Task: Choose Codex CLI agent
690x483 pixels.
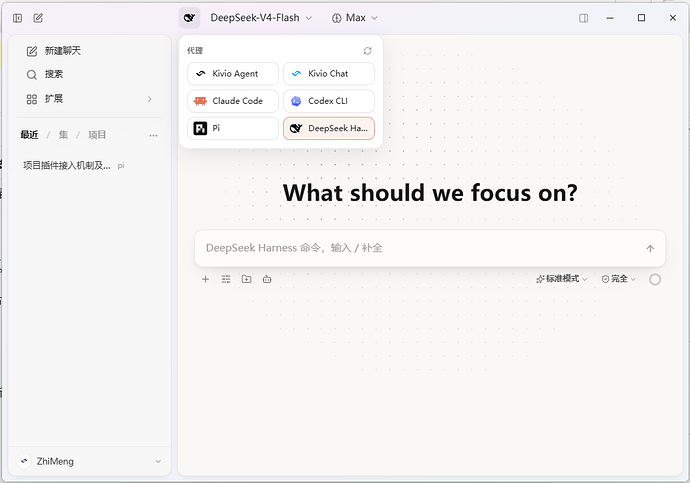Action: click(x=329, y=101)
